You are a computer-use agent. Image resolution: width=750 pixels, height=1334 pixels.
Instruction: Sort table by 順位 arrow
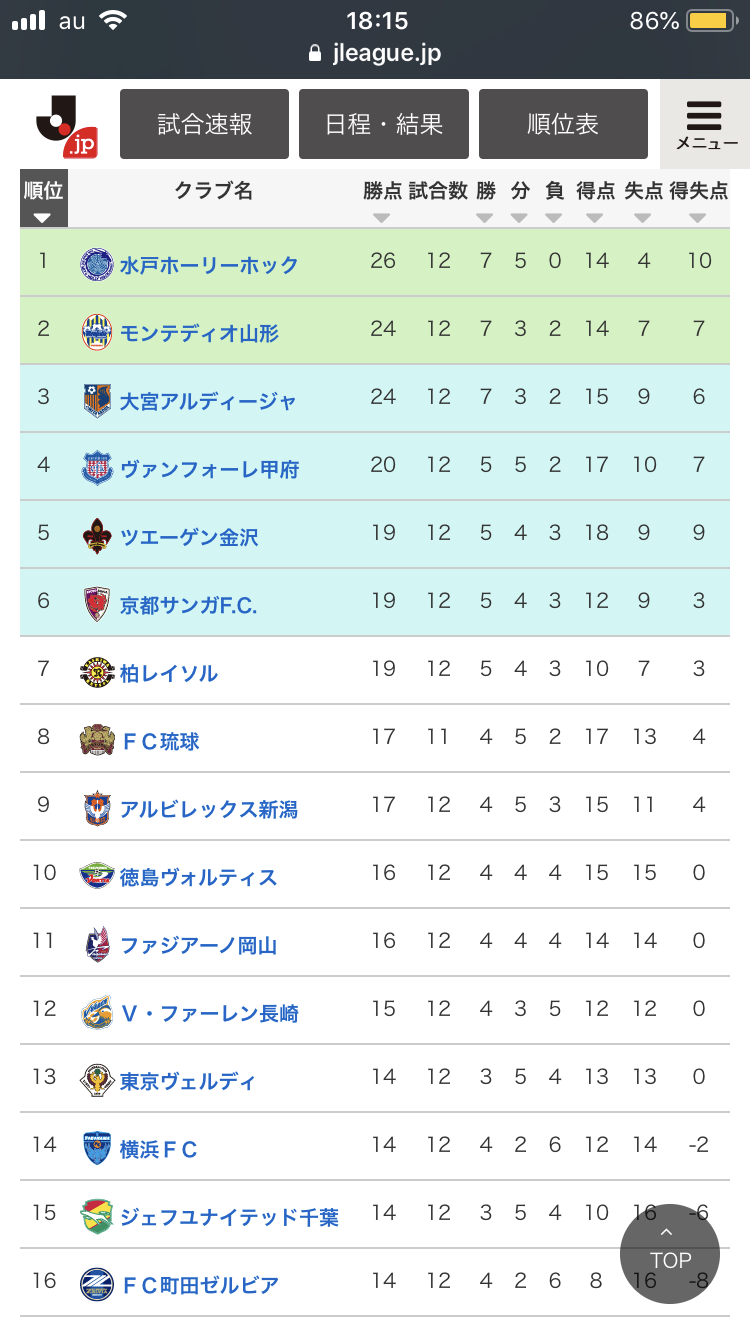pyautogui.click(x=42, y=218)
